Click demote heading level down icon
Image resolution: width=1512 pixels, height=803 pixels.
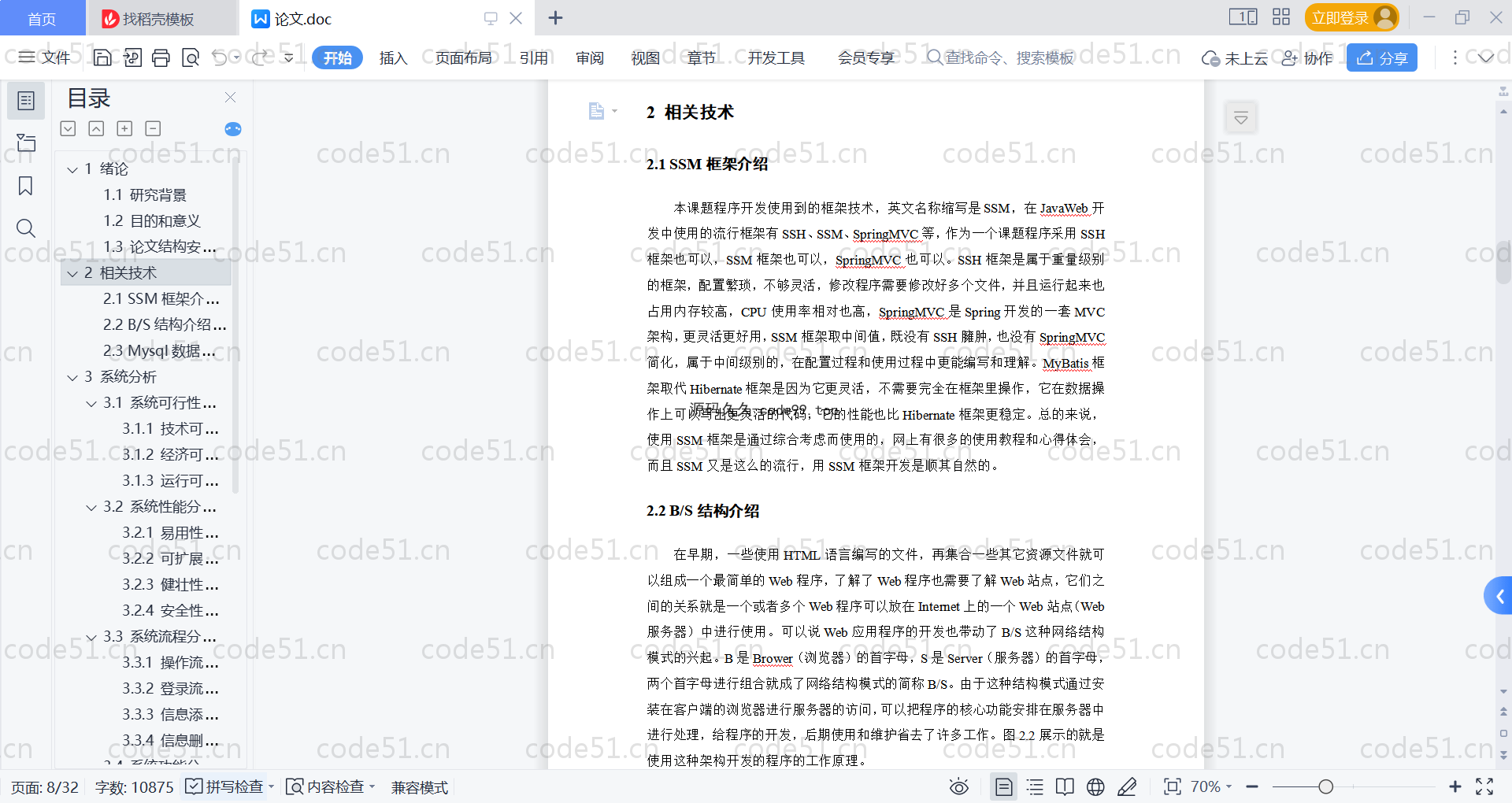(153, 128)
